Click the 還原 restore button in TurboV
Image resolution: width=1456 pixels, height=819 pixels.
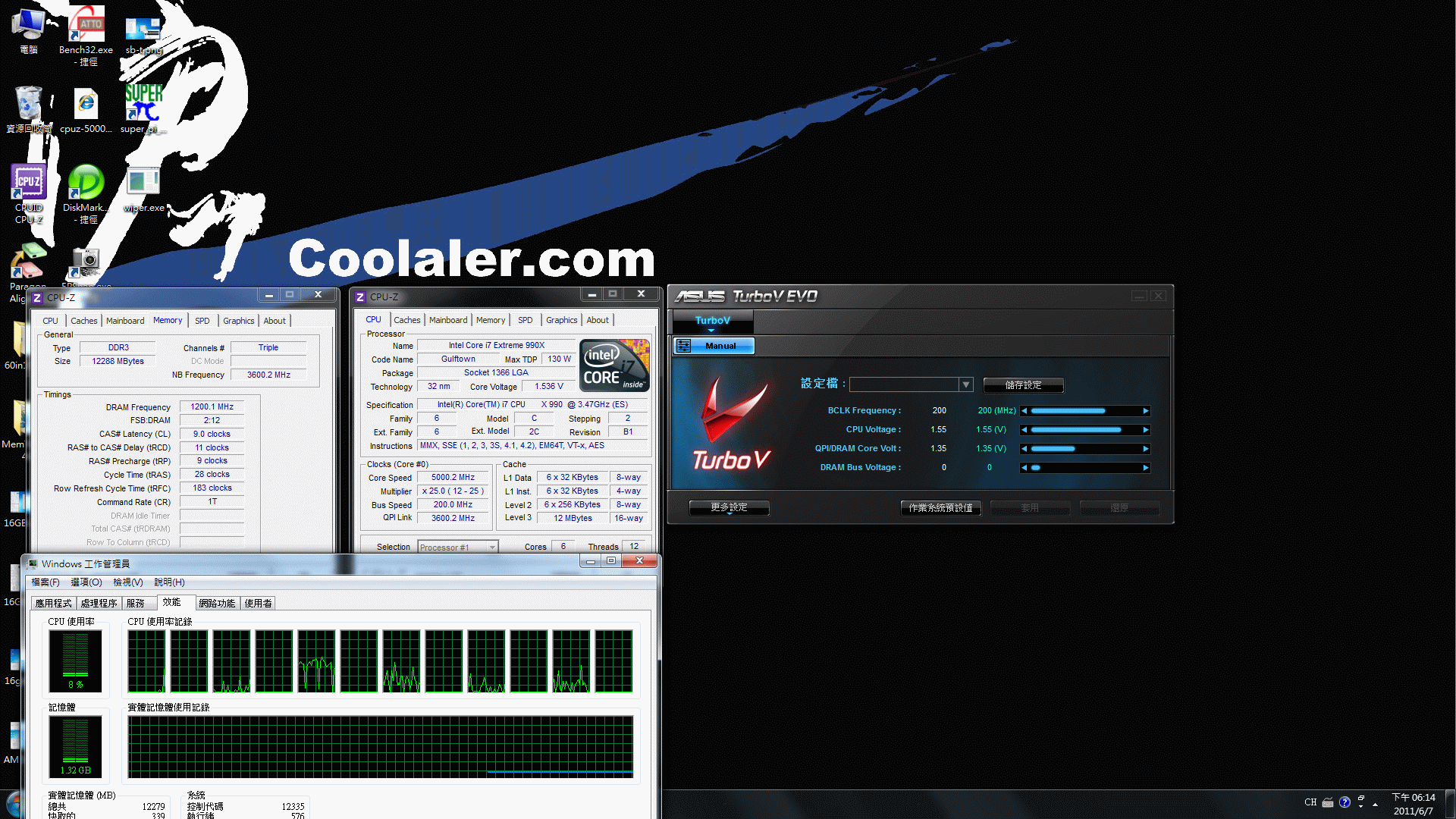(x=1119, y=508)
